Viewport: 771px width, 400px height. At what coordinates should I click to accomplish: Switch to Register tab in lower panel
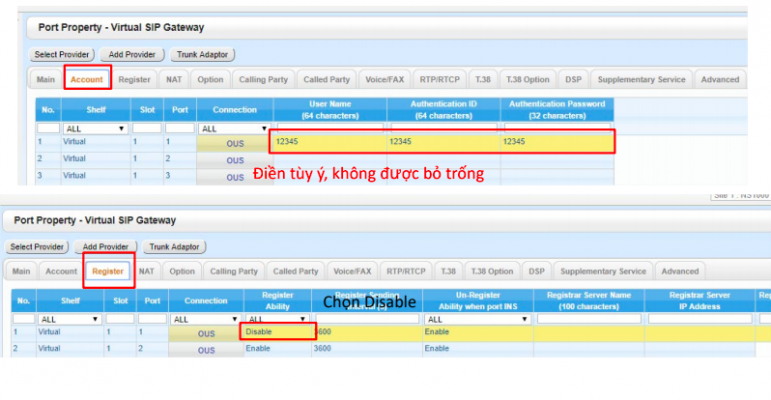pos(107,271)
